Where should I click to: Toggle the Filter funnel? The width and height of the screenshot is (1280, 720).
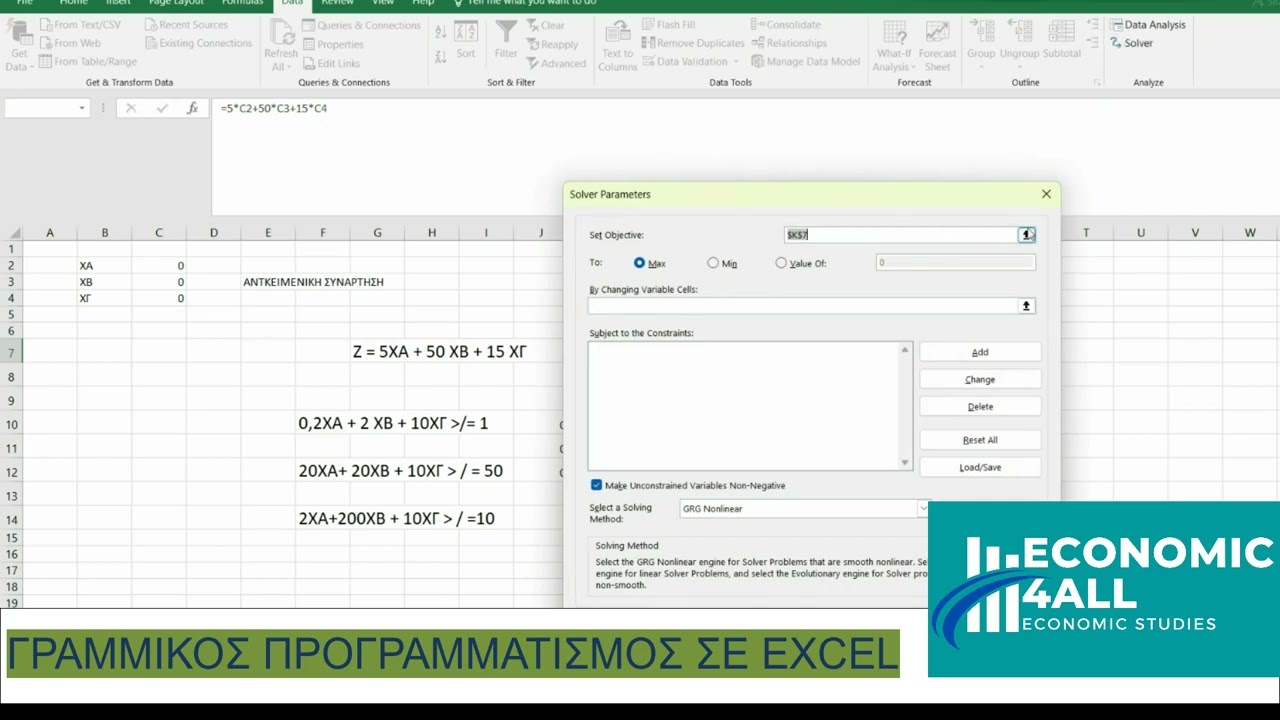click(507, 40)
